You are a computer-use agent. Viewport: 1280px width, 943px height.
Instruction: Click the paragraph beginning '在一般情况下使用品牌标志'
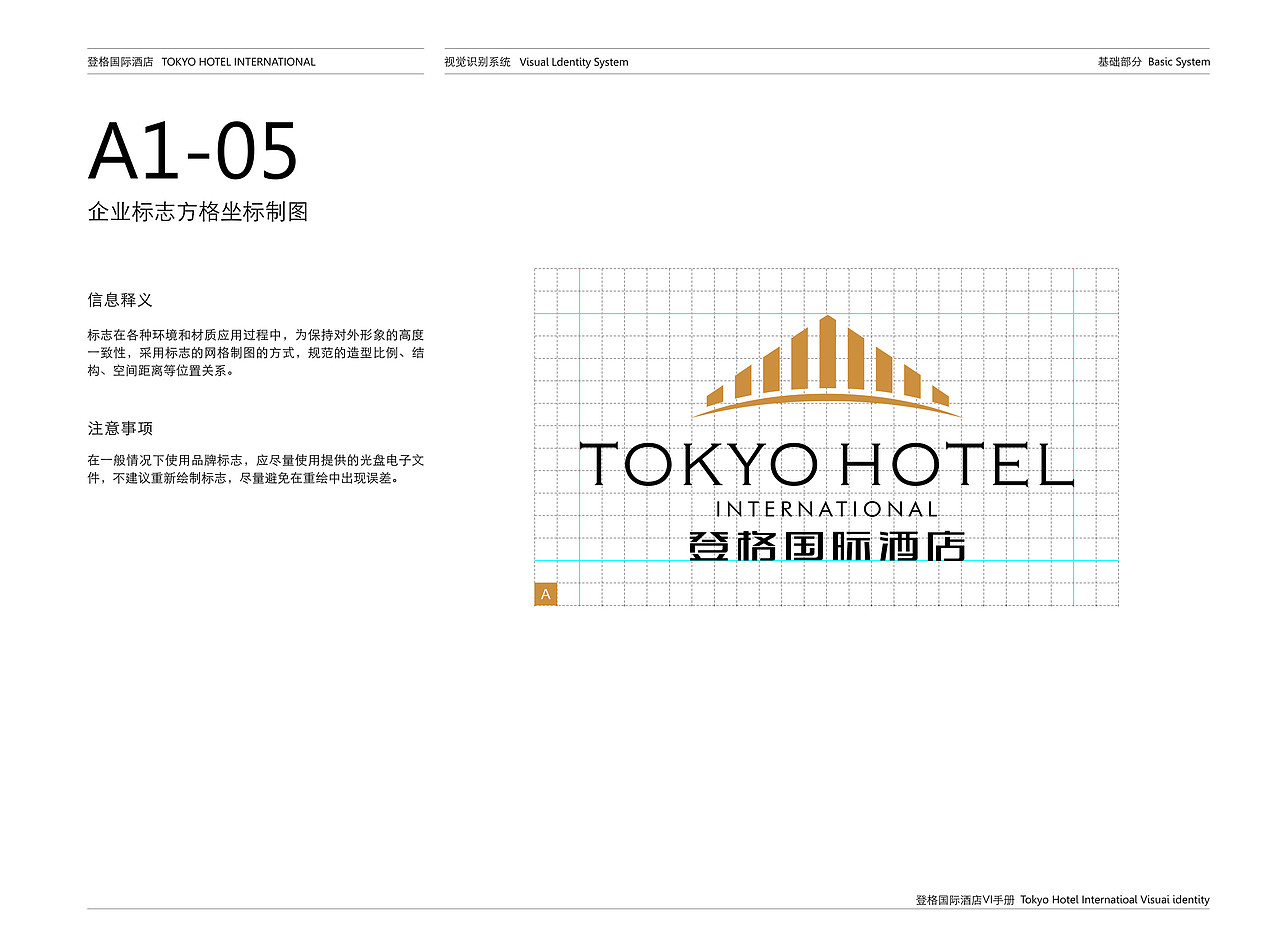click(256, 470)
